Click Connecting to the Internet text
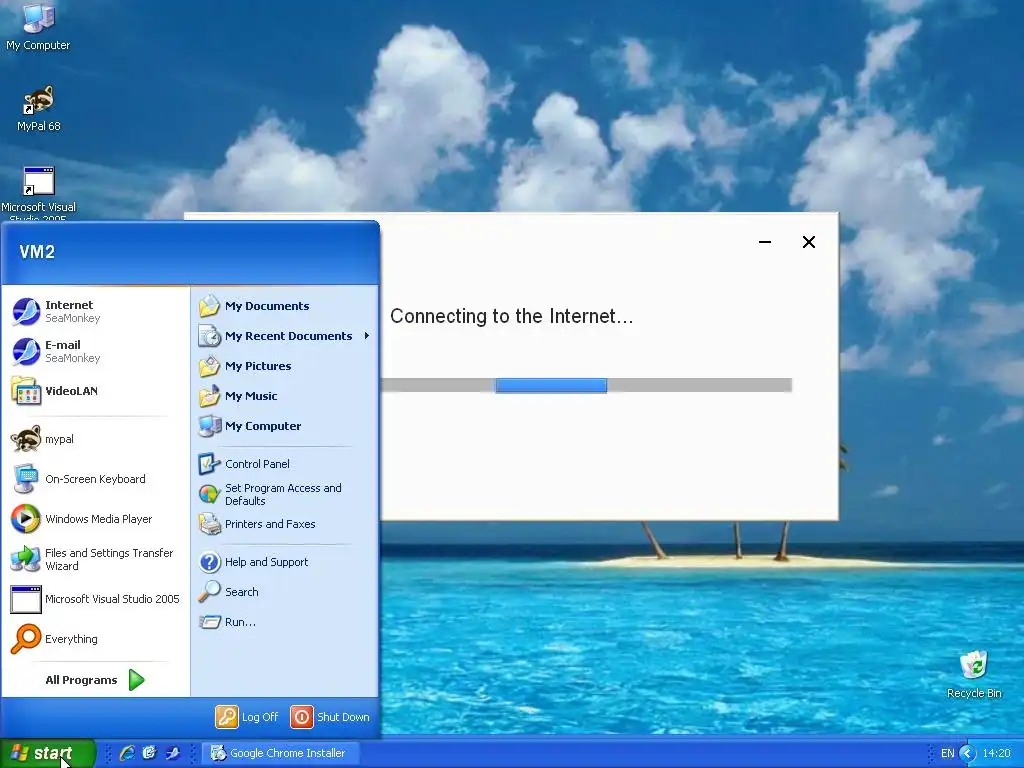 tap(511, 316)
